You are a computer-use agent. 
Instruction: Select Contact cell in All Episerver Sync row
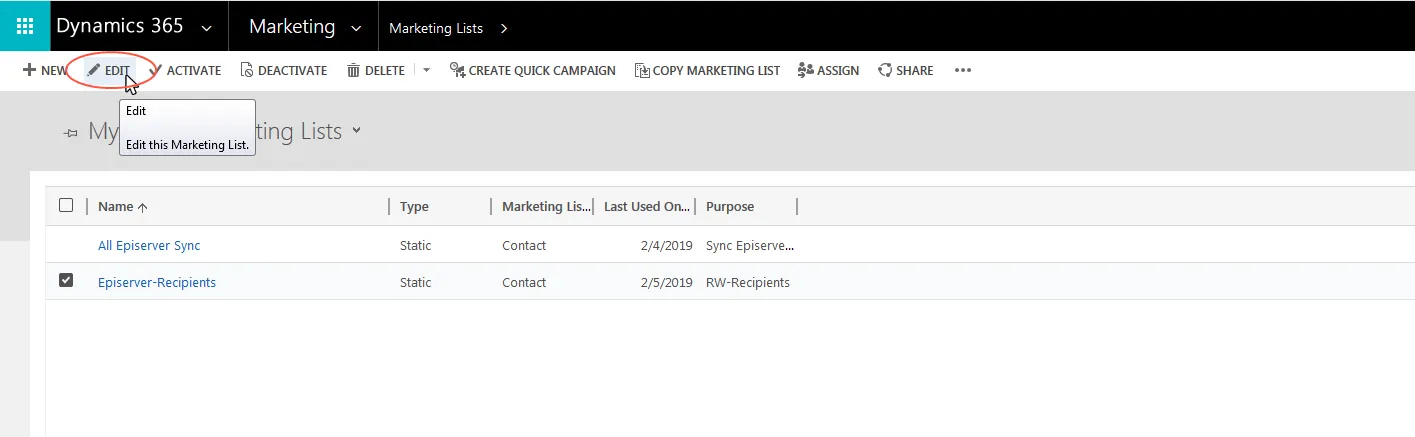pyautogui.click(x=524, y=245)
